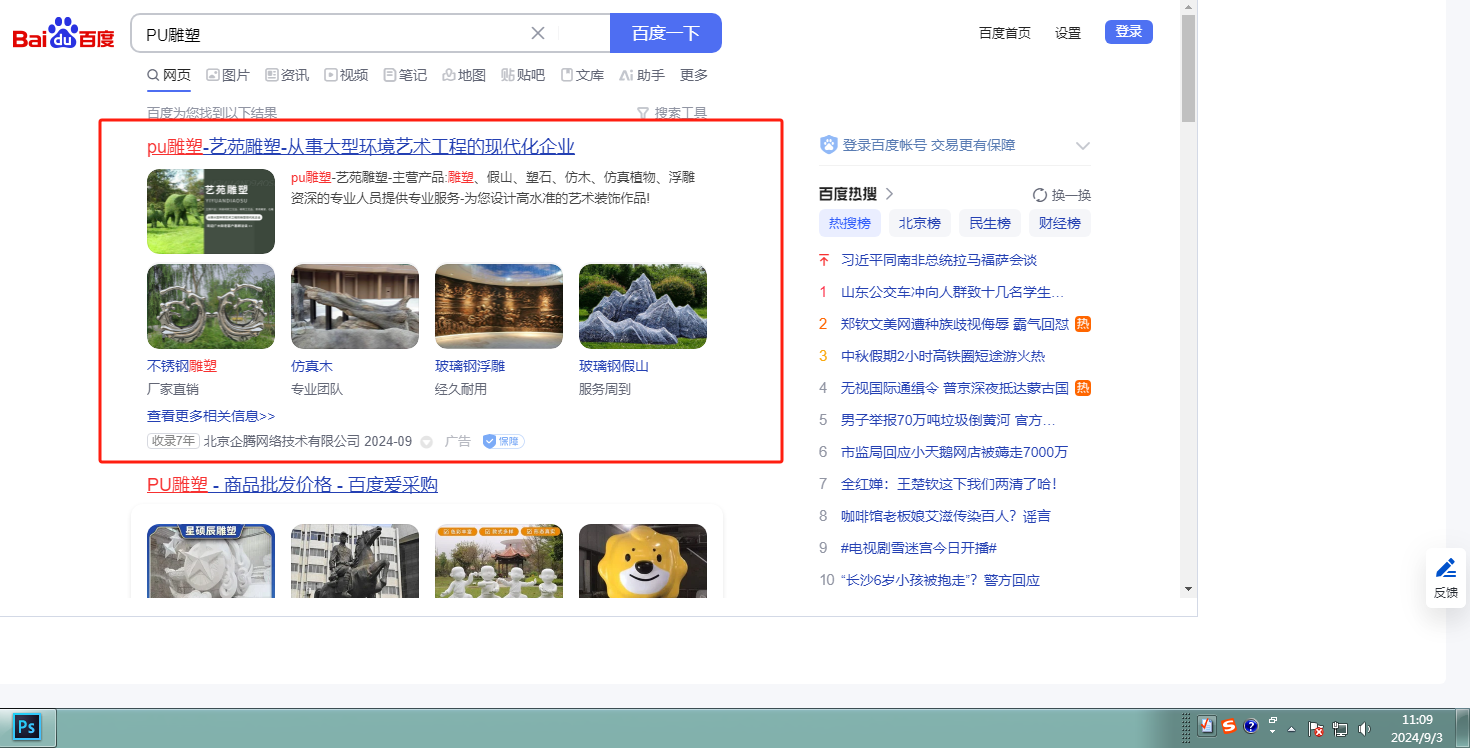1470x748 pixels.
Task: Switch to the 图片 tab
Action: click(228, 75)
